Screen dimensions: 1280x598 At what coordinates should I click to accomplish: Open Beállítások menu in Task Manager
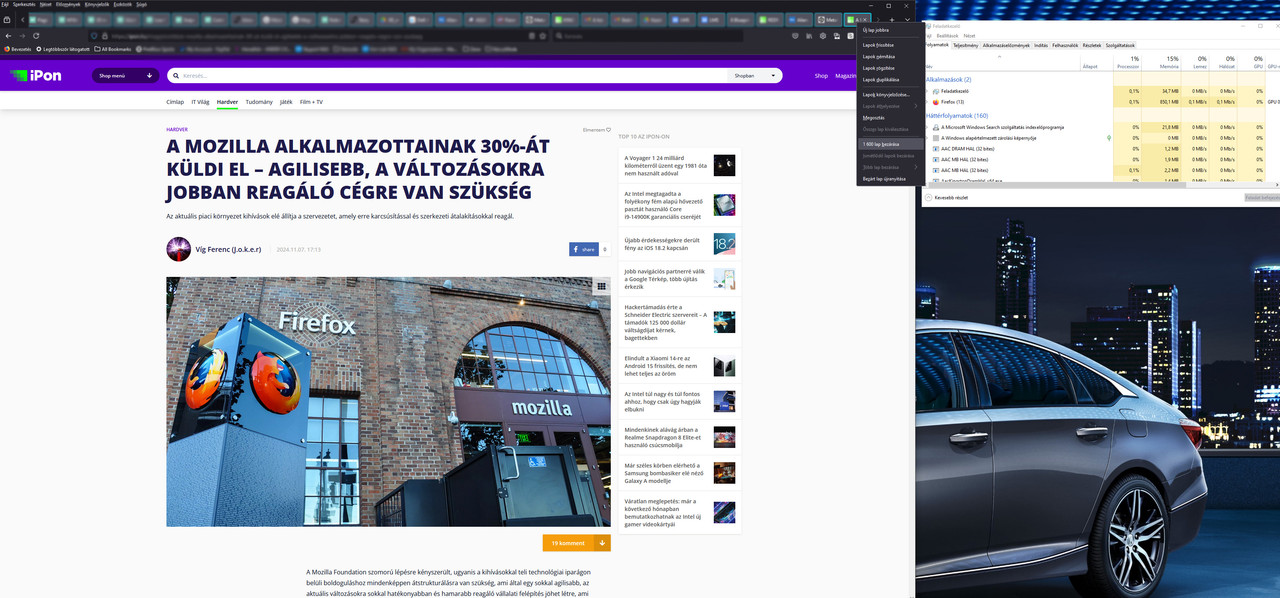[947, 36]
